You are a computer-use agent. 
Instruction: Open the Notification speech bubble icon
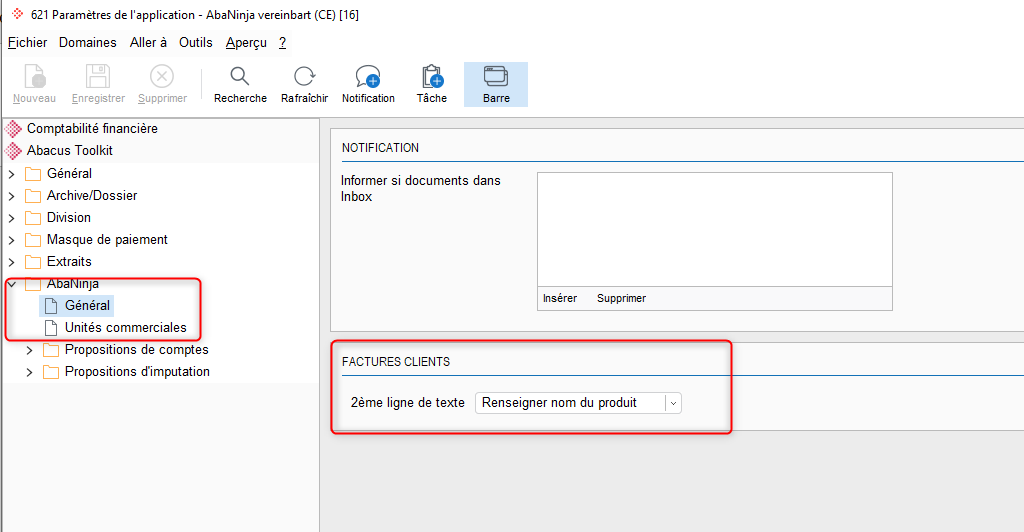click(x=368, y=76)
